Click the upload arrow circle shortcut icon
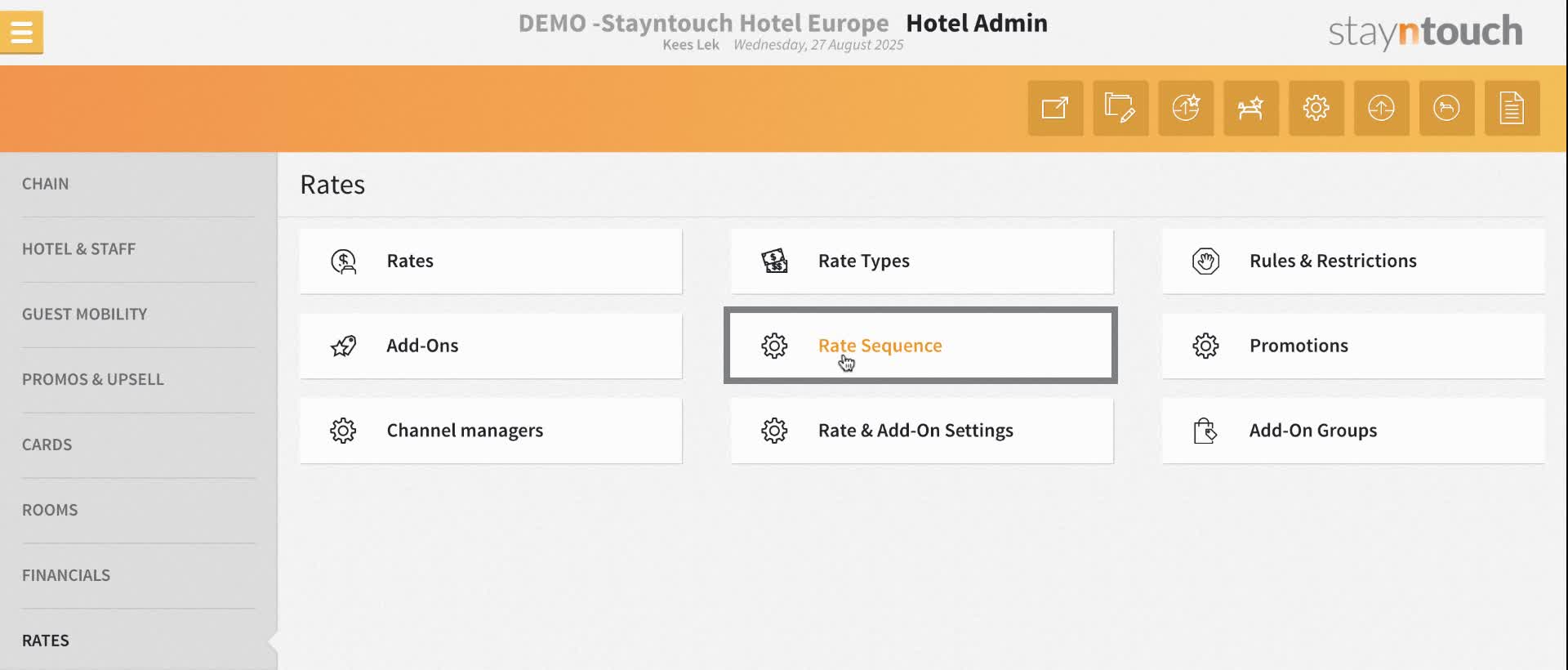Screen dimensions: 1568x670 [x=1382, y=108]
